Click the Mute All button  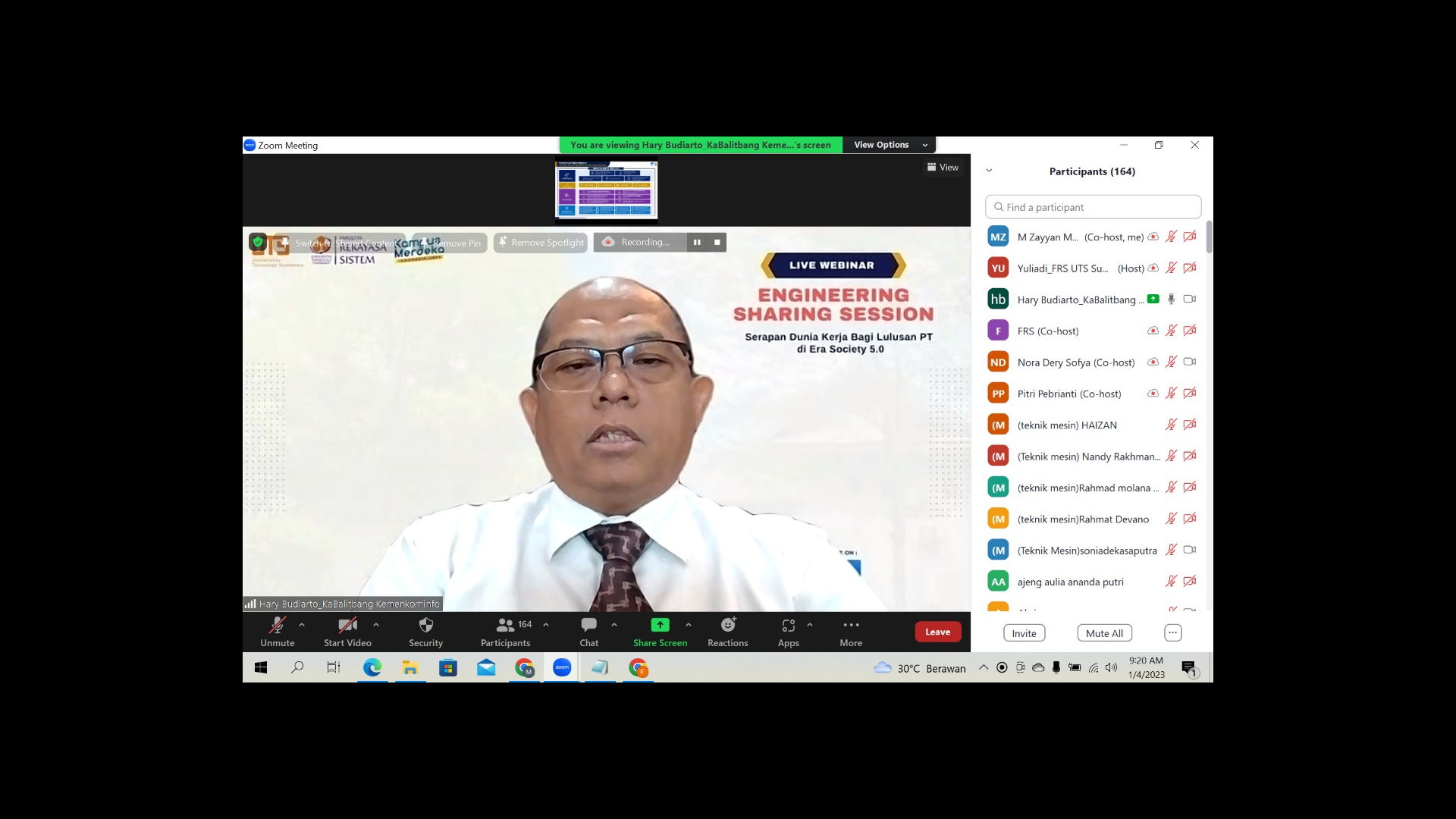click(1104, 633)
